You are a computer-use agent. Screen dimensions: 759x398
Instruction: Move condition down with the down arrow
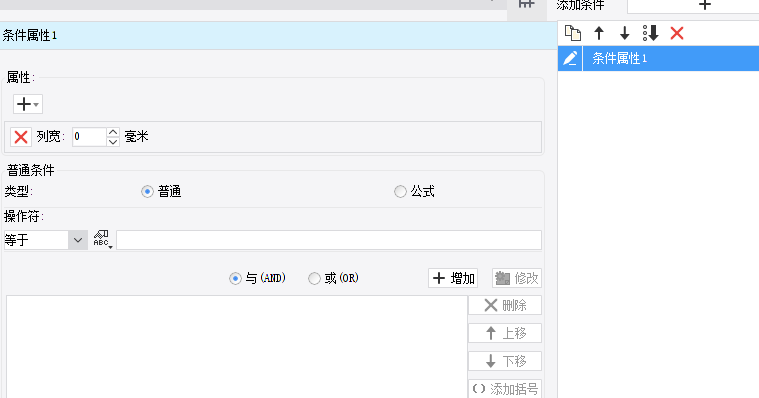(624, 33)
